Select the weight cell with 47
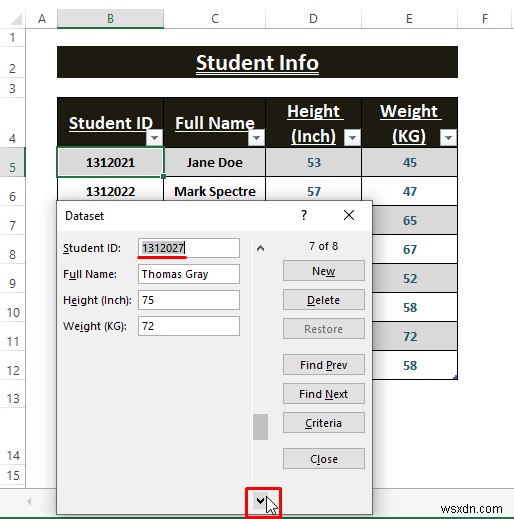The height and width of the screenshot is (519, 514). [x=409, y=191]
